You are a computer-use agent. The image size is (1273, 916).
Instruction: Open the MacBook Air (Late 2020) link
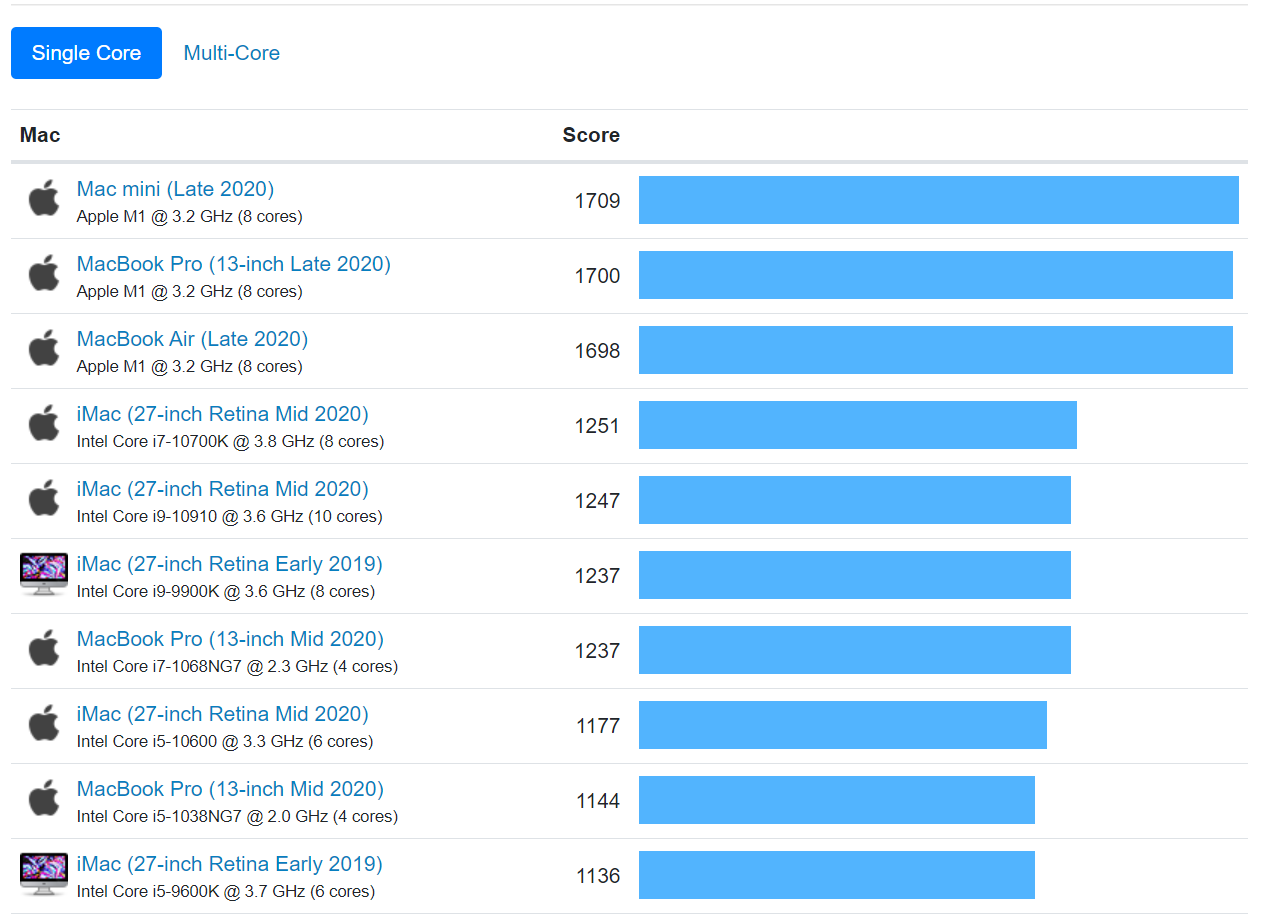192,339
